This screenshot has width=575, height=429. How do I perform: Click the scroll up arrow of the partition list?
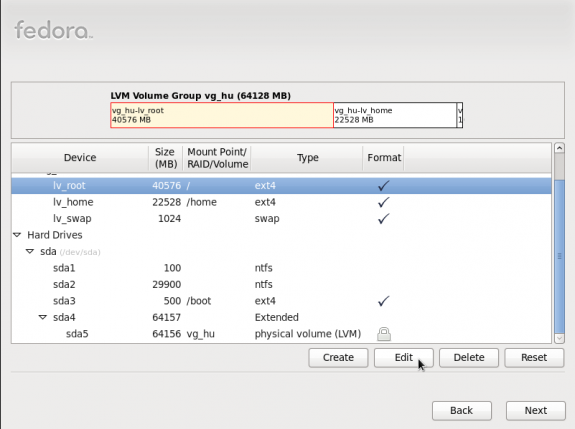click(559, 148)
